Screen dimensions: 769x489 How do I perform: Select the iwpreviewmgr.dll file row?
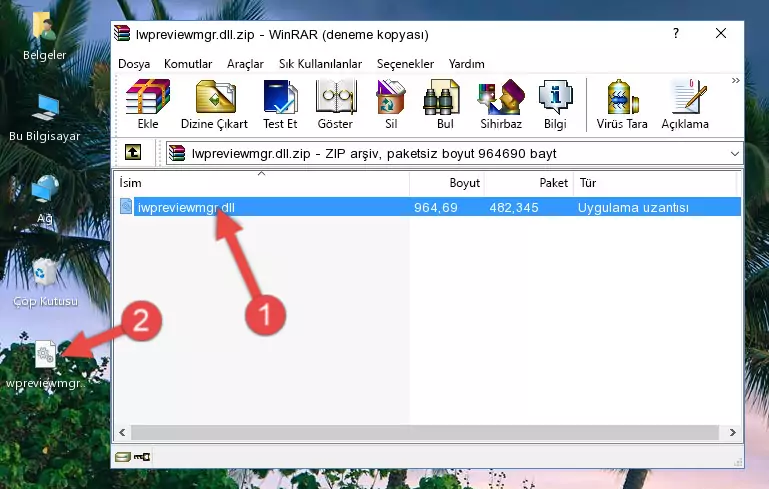[x=428, y=207]
